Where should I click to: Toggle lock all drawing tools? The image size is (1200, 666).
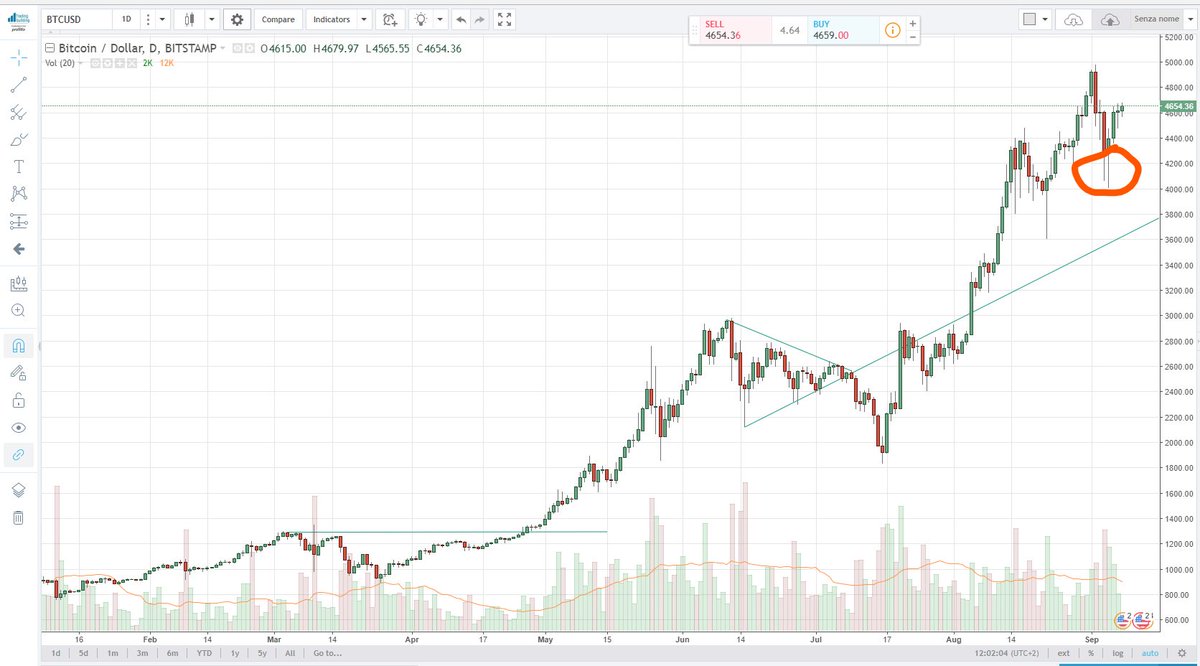click(x=18, y=401)
